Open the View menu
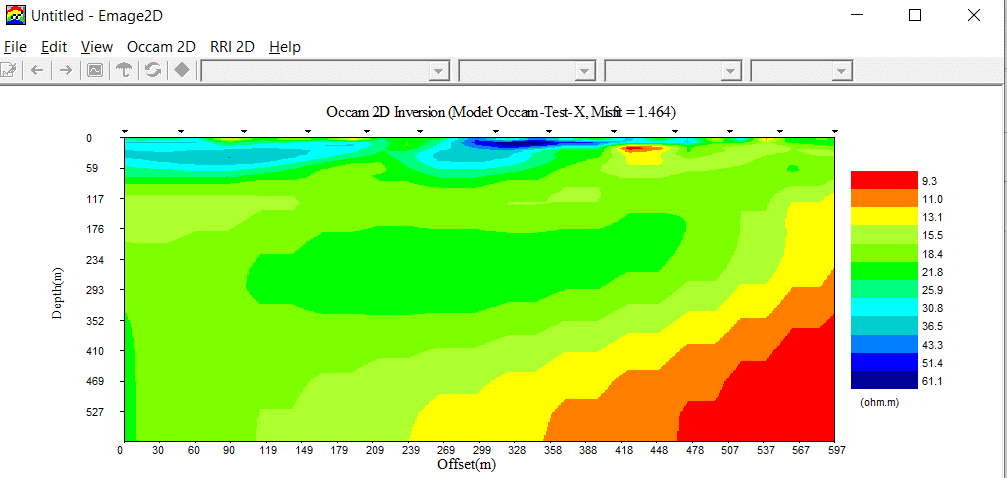This screenshot has height=478, width=1007. [97, 47]
